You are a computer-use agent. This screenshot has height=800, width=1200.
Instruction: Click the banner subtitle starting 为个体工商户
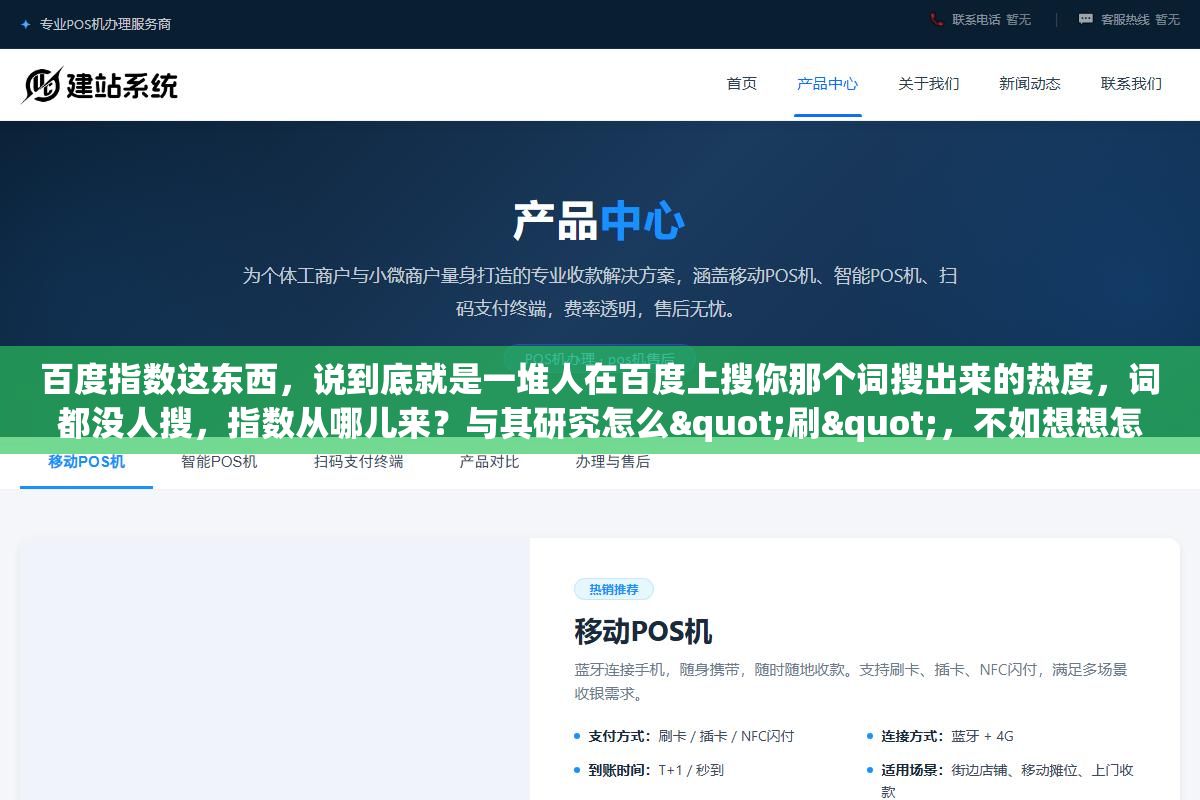pos(599,292)
